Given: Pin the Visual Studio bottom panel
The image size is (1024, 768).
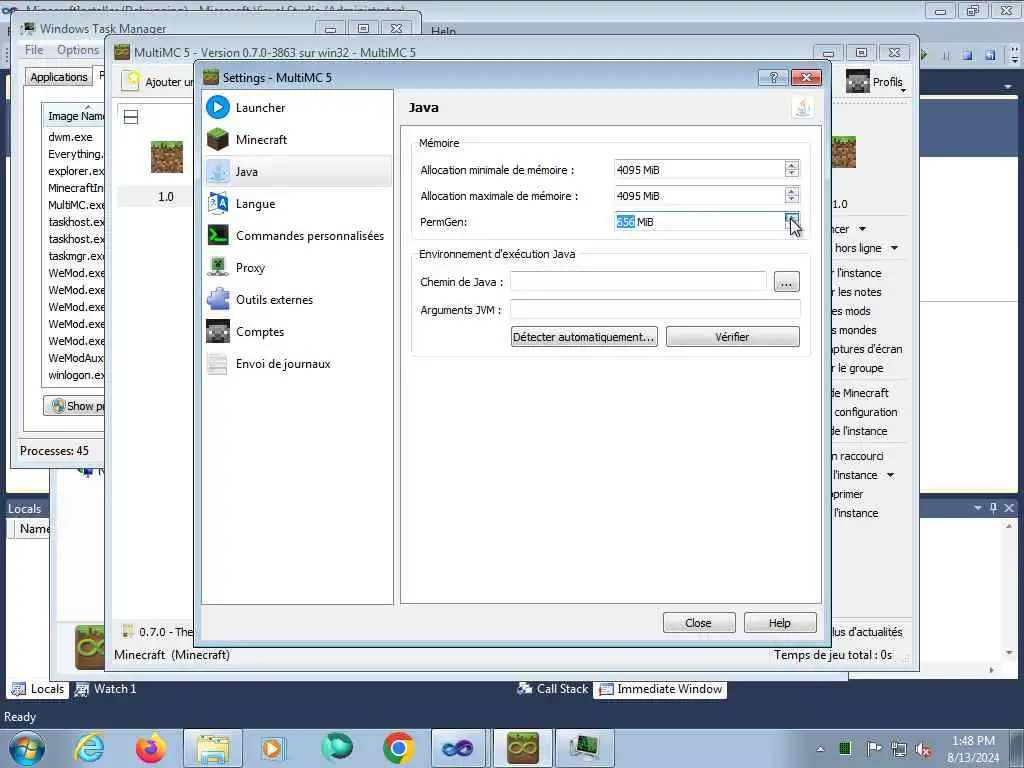Looking at the screenshot, I should coord(993,508).
